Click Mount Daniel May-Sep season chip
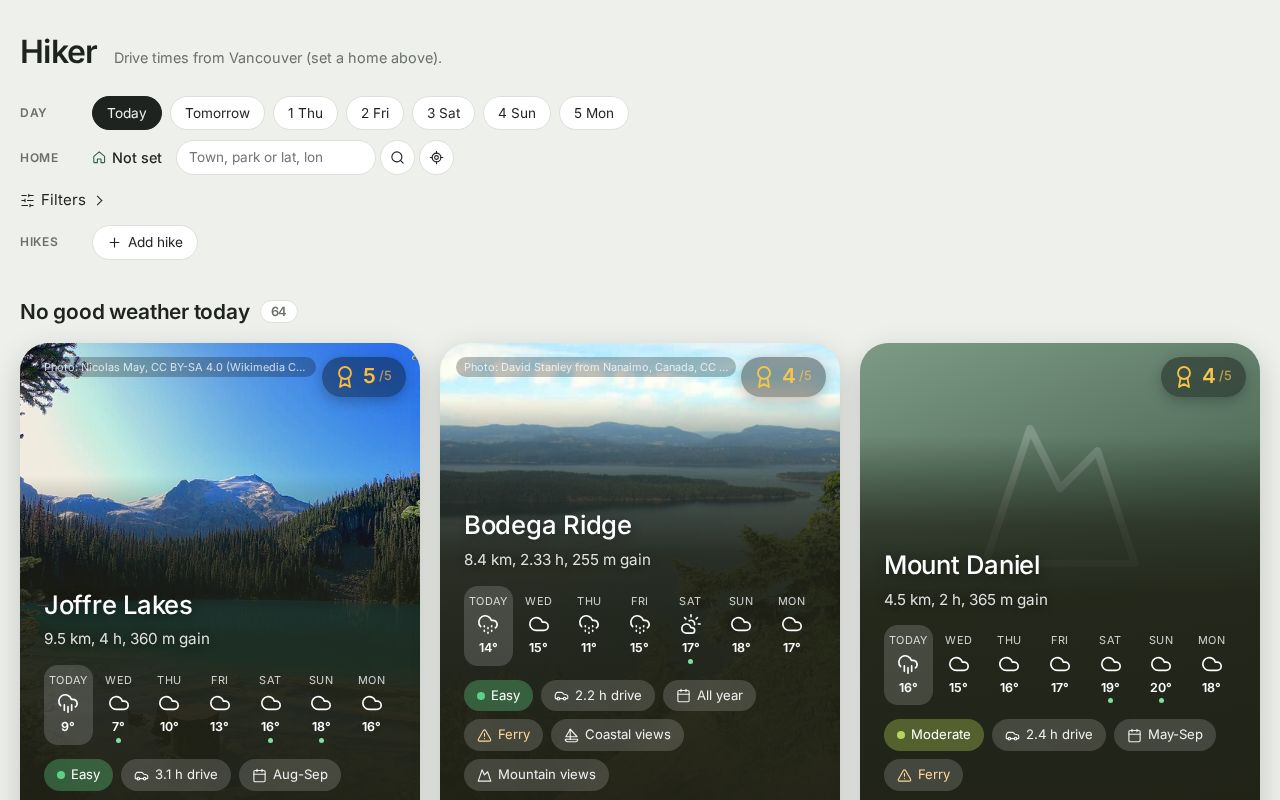The height and width of the screenshot is (800, 1280). point(1165,735)
